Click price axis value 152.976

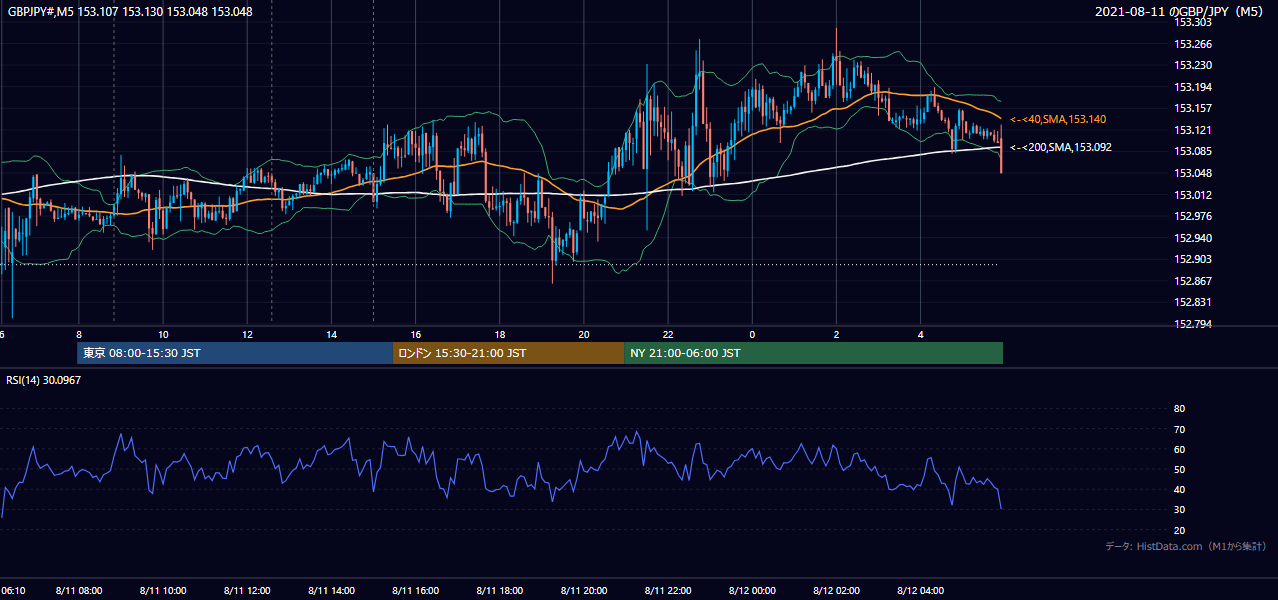click(1192, 216)
